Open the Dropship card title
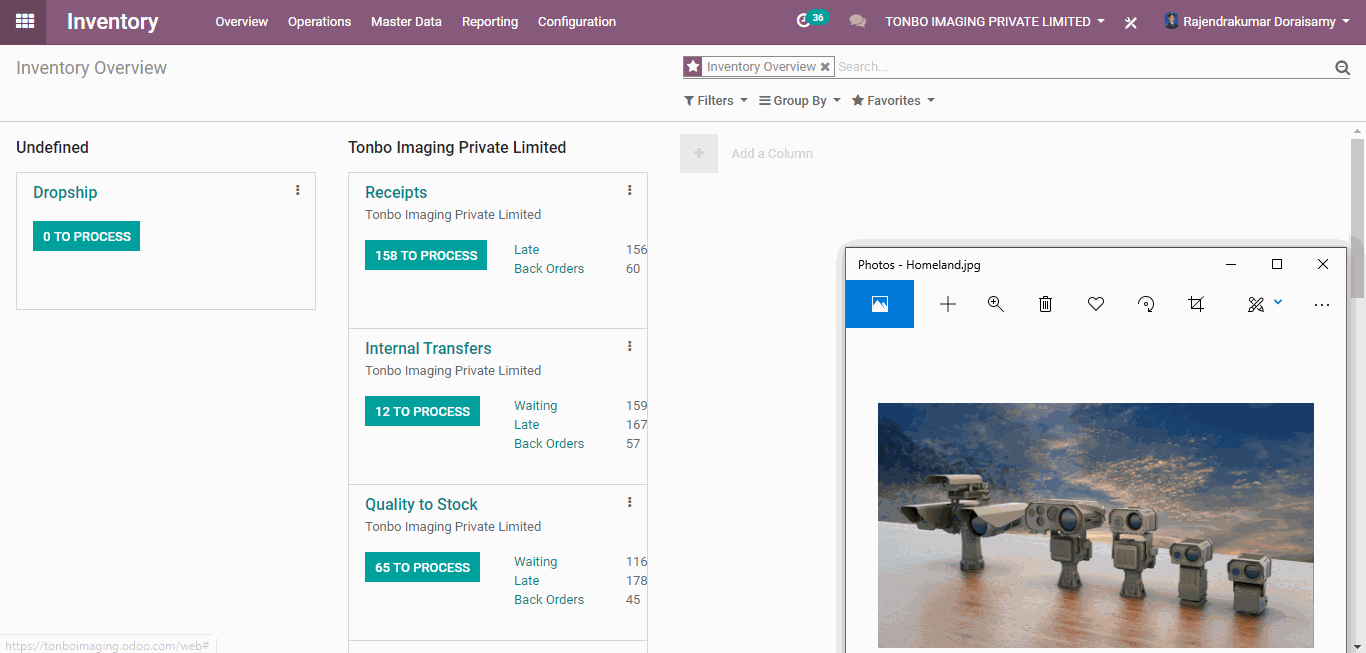Viewport: 1366px width, 653px height. coord(65,192)
